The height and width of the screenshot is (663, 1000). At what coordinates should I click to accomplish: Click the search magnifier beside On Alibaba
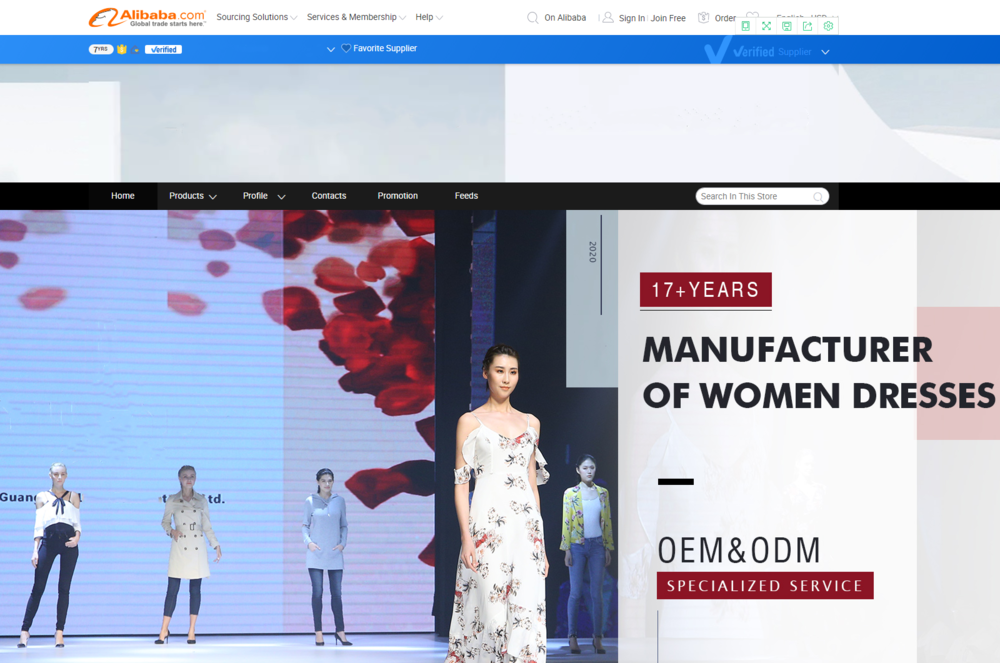(x=533, y=17)
